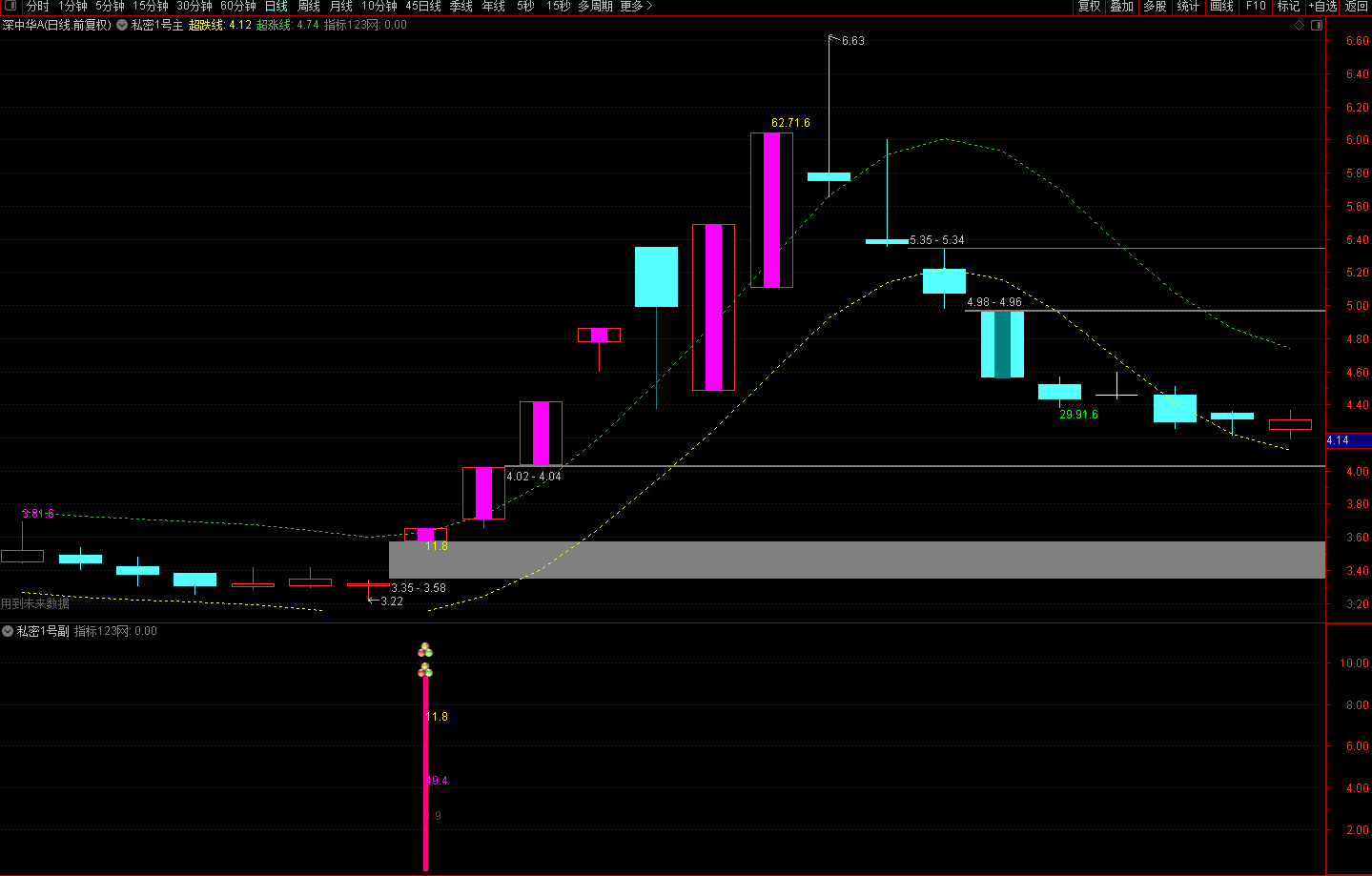Switch to 季线 quarterly chart
The image size is (1372, 876).
461,6
